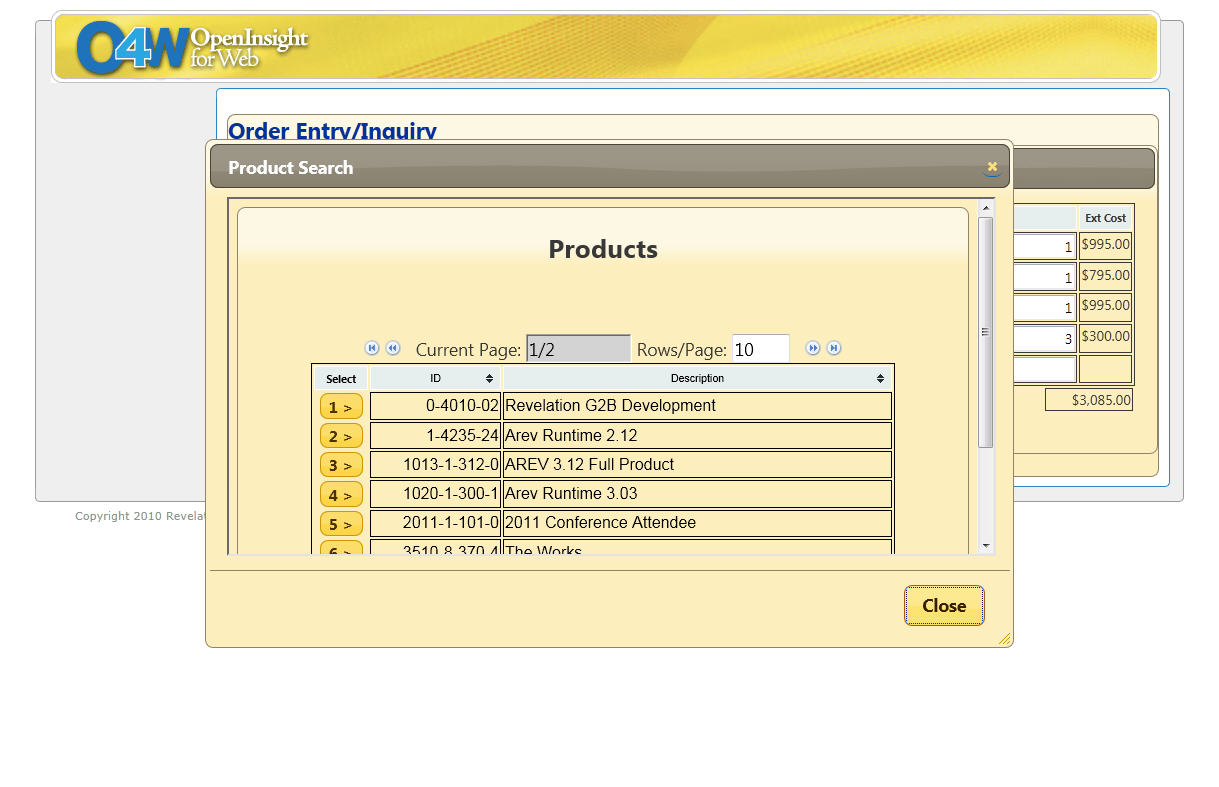Select product 2 with the '2 >' button
The image size is (1219, 787).
[x=341, y=436]
